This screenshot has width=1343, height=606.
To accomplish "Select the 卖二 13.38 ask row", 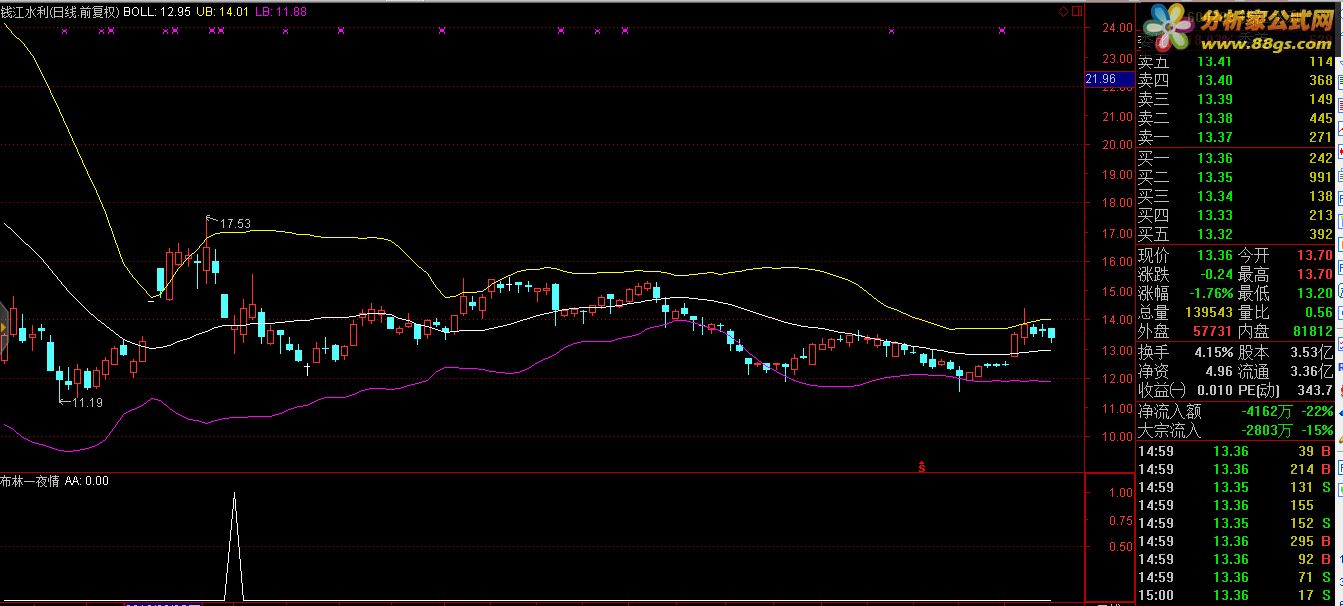I will tap(1236, 119).
